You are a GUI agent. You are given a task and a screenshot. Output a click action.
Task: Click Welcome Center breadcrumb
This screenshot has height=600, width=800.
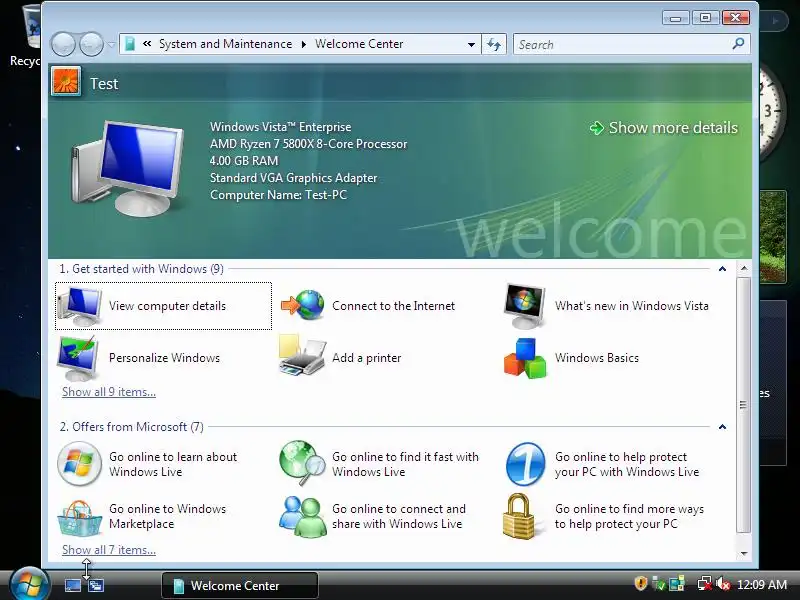[359, 44]
